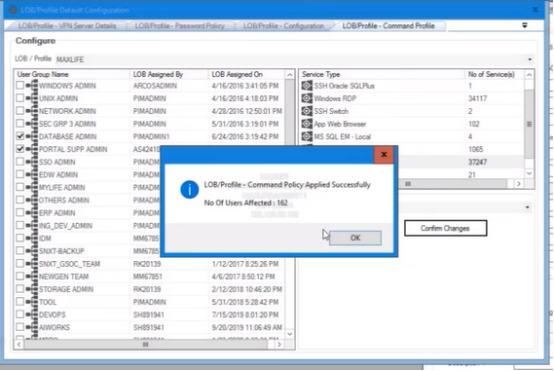Screen dimensions: 554x371
Task: Click service list vertical scrollbar thumb
Action: coord(529,124)
